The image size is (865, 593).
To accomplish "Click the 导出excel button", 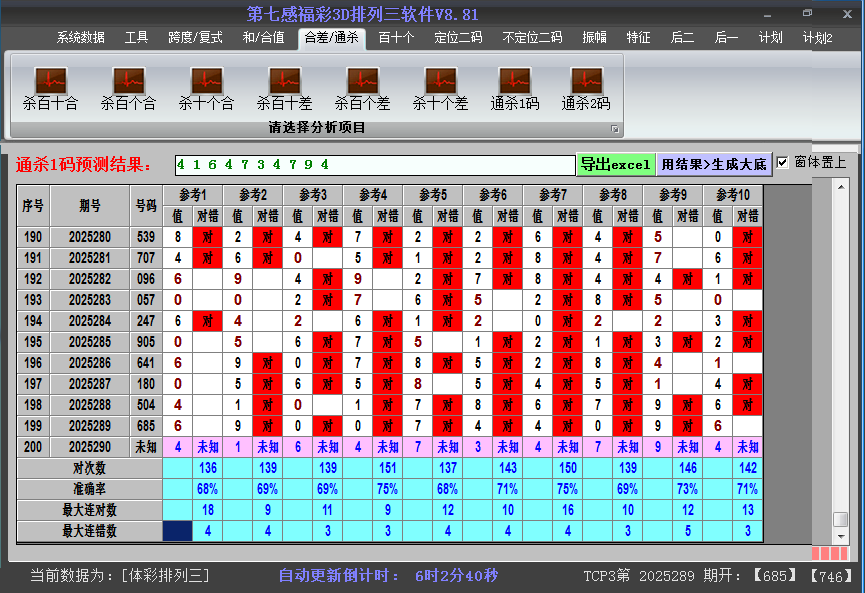I will [615, 163].
